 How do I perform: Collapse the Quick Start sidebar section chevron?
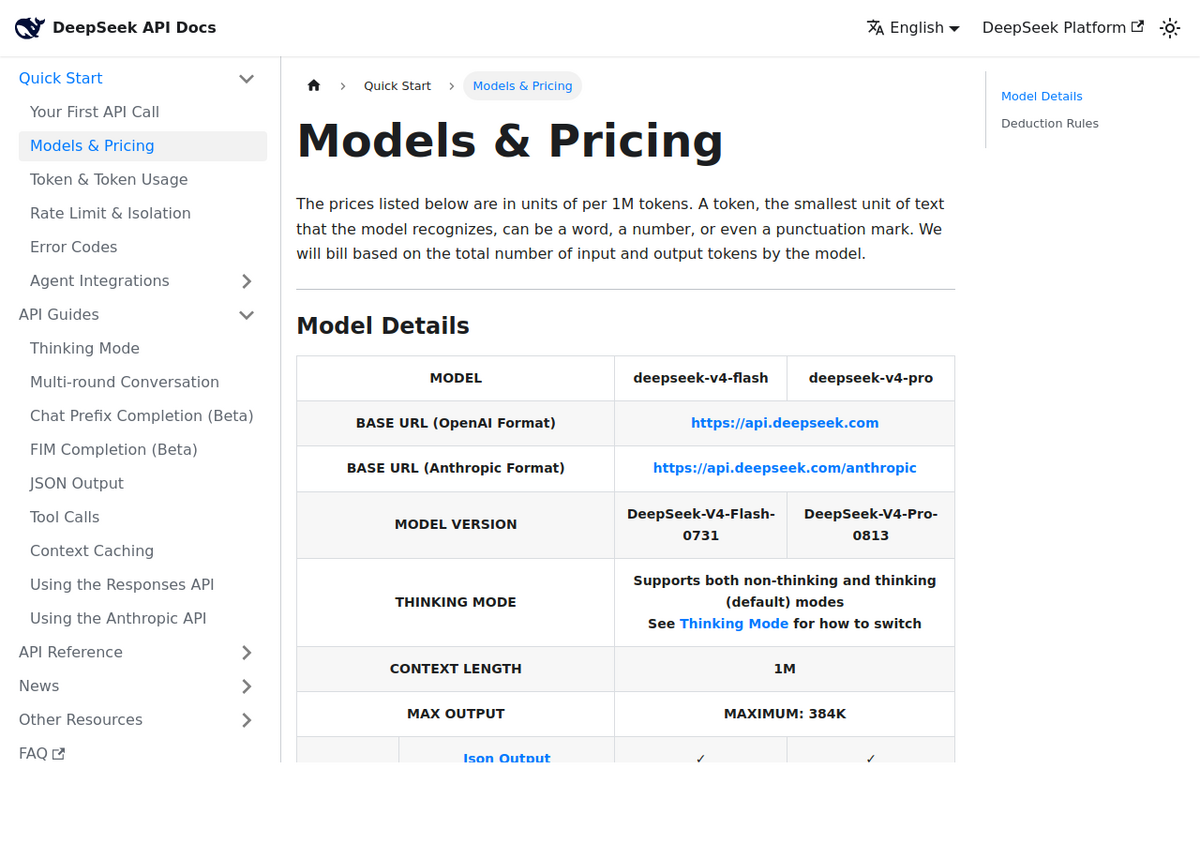point(246,79)
